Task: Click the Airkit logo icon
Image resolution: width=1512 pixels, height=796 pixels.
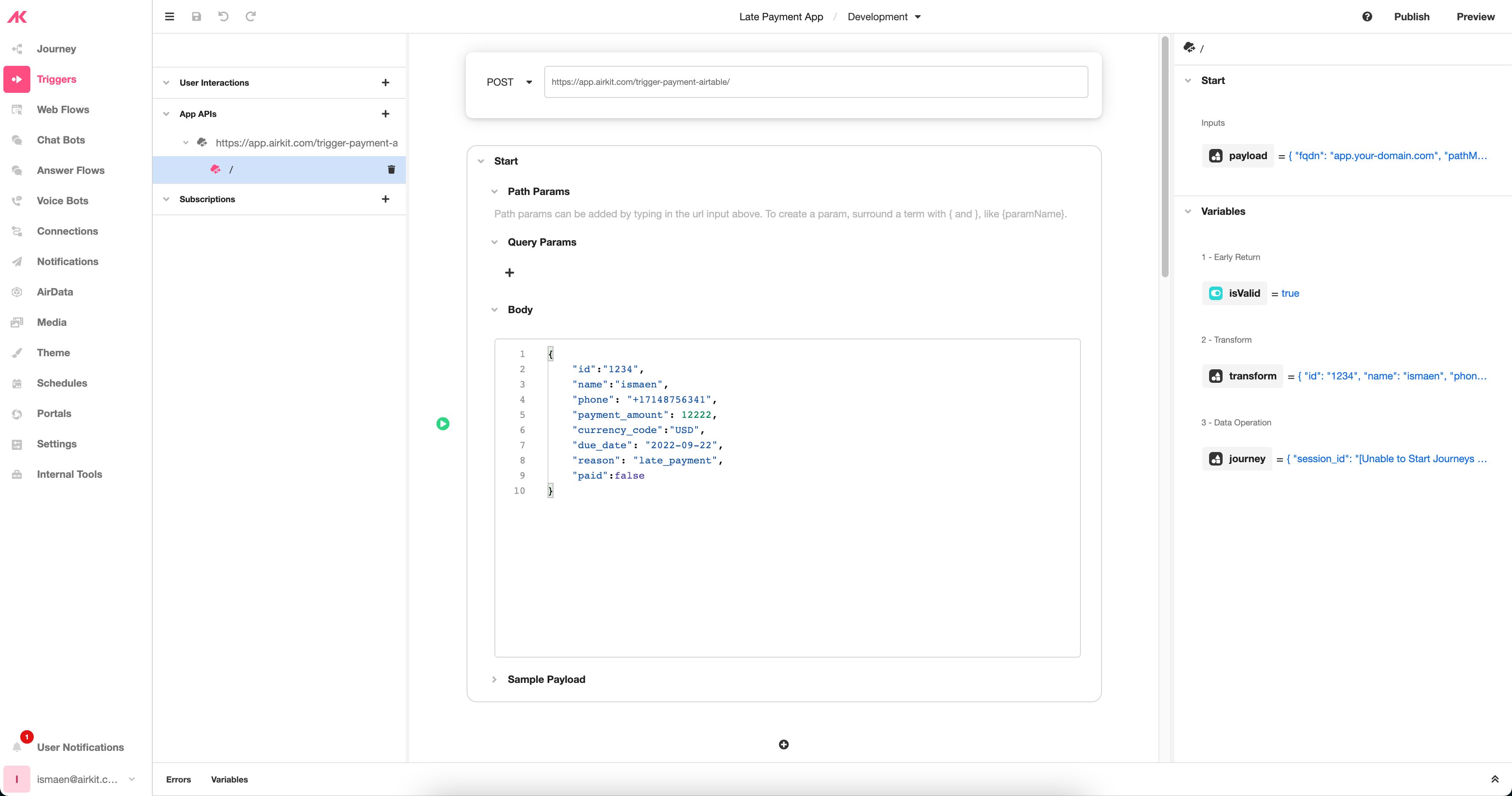Action: coord(17,17)
